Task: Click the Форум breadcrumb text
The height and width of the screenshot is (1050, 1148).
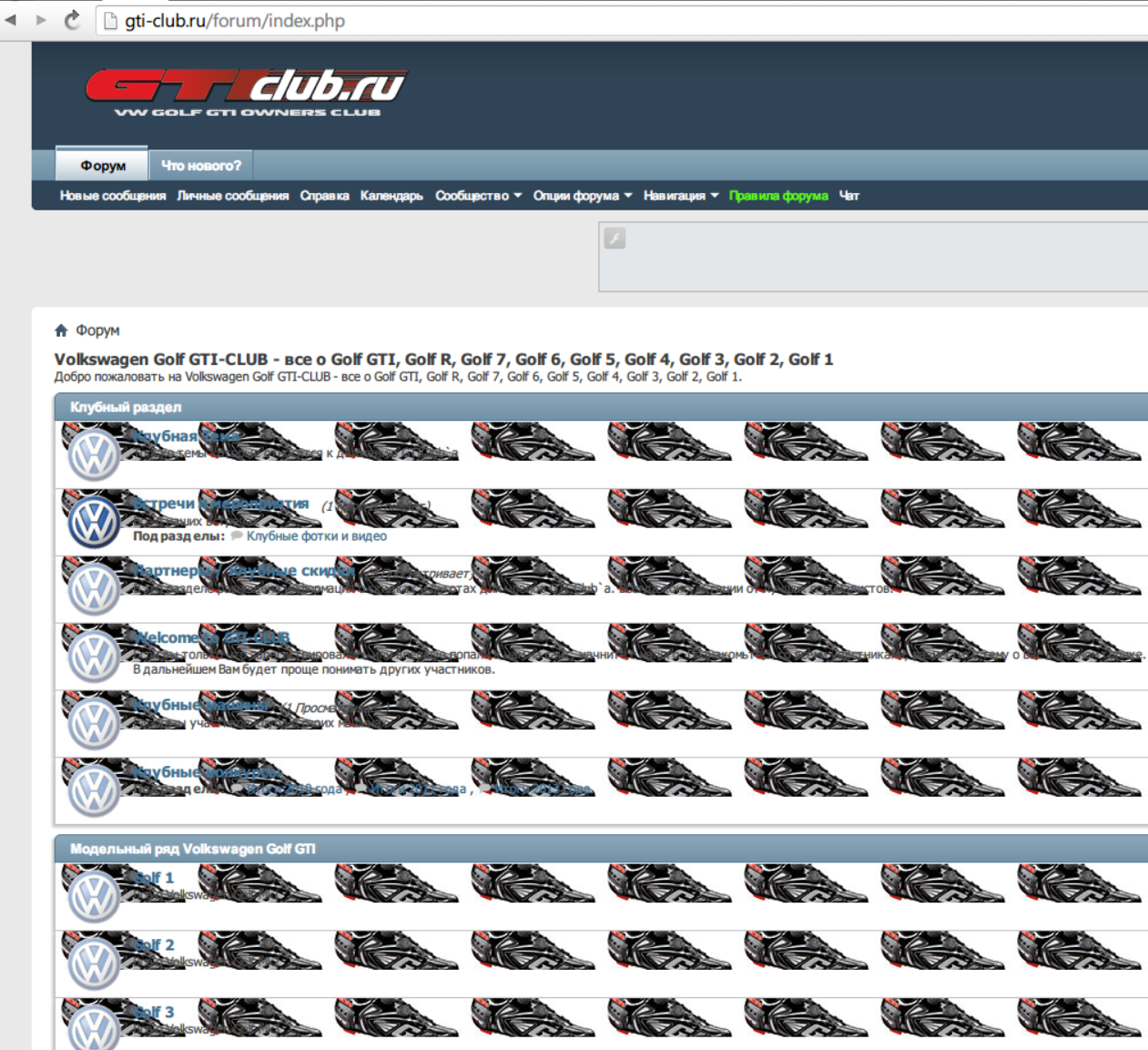Action: pos(97,331)
